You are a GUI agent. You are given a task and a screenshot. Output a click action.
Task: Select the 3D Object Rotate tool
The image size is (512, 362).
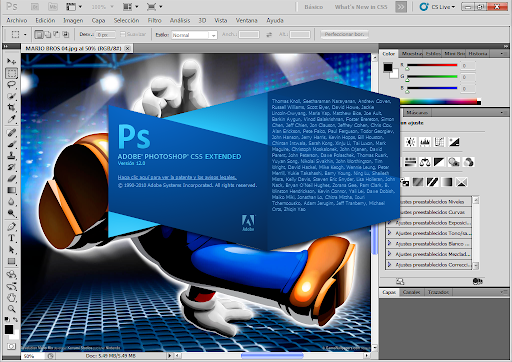(x=11, y=275)
